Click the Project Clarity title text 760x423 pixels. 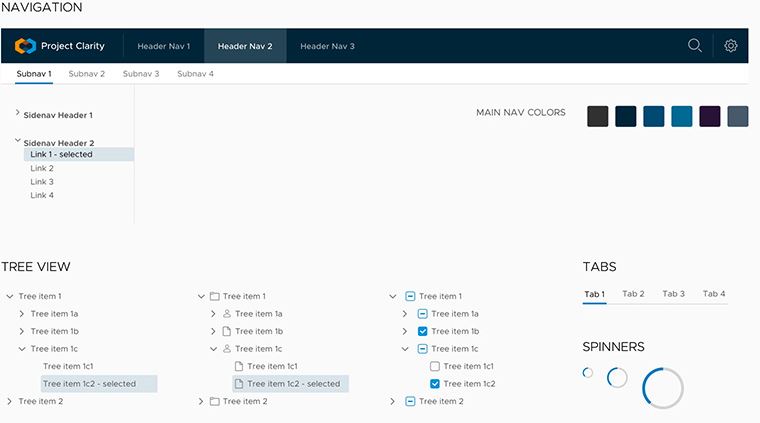[x=73, y=46]
